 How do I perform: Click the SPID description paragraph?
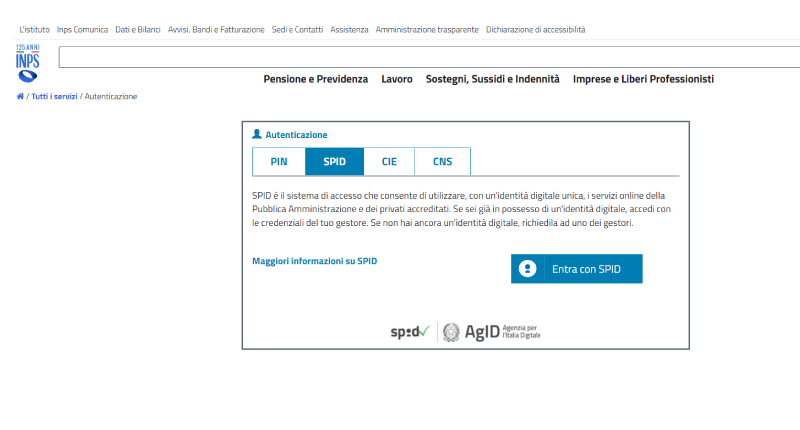pyautogui.click(x=462, y=209)
